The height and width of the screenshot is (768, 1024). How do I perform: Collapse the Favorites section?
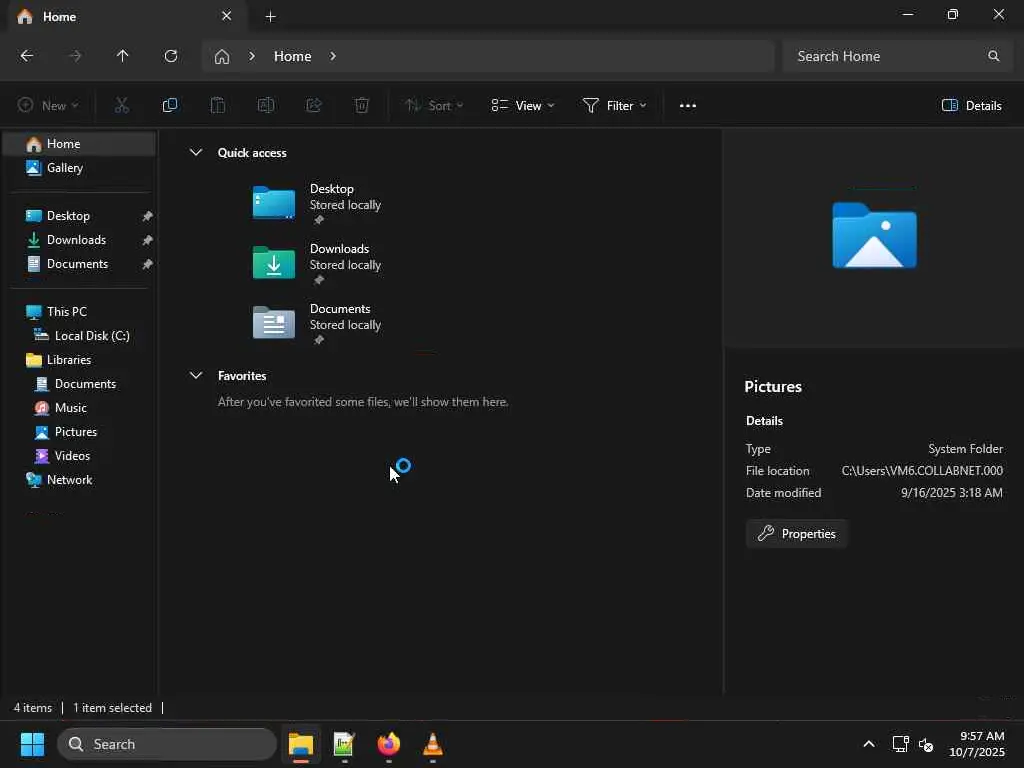[196, 376]
